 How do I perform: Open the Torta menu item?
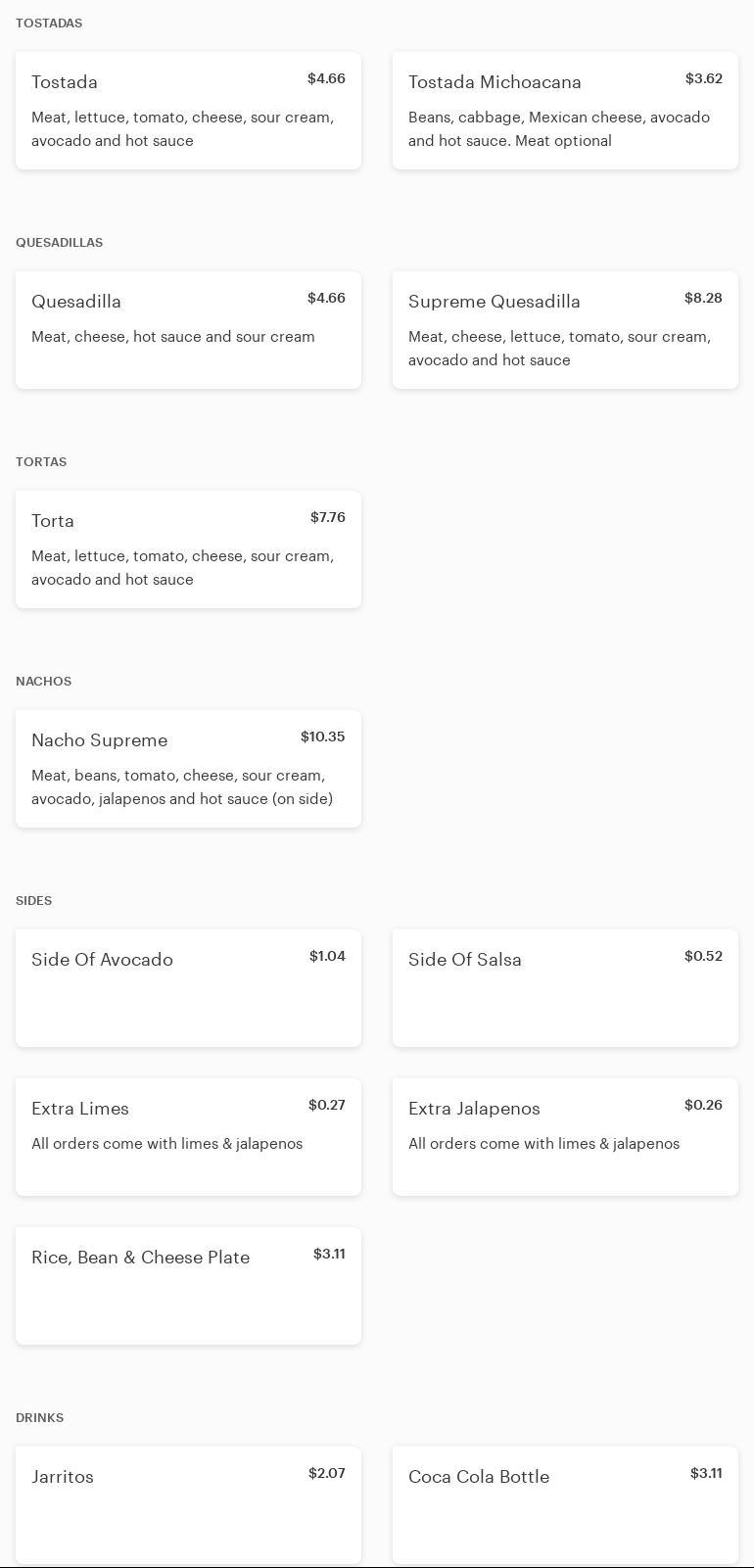[x=188, y=549]
